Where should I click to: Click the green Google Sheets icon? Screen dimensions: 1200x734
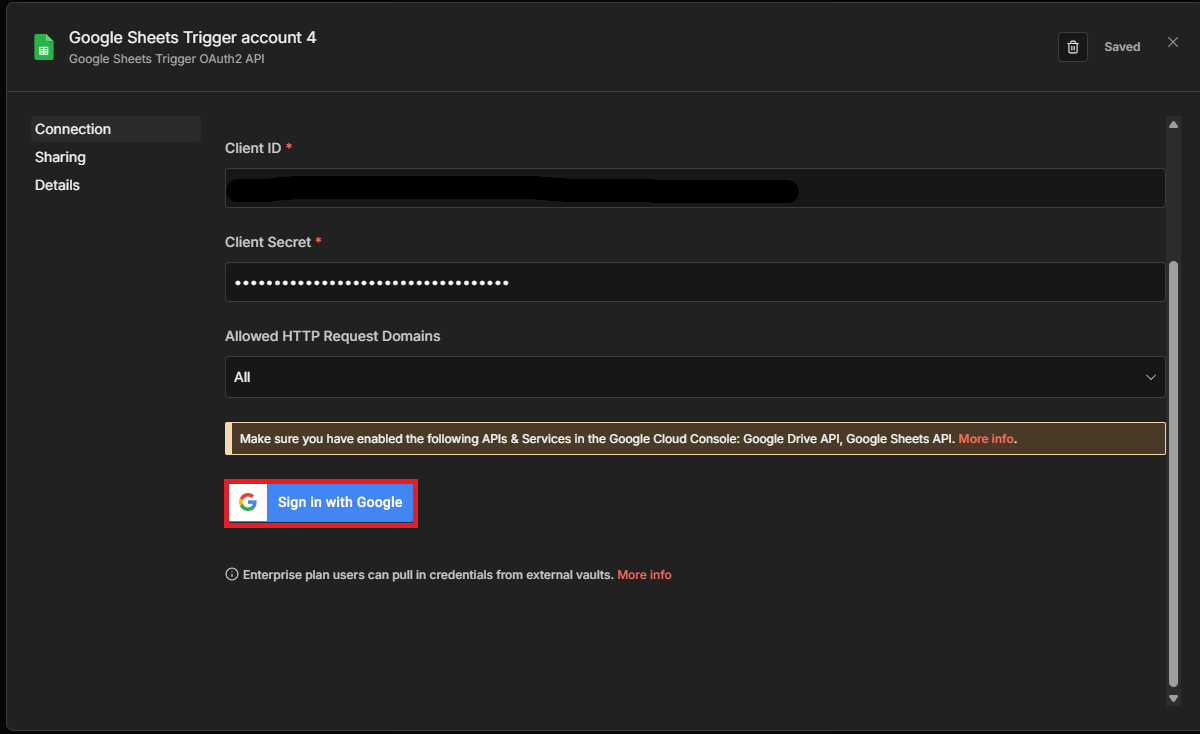click(x=44, y=47)
